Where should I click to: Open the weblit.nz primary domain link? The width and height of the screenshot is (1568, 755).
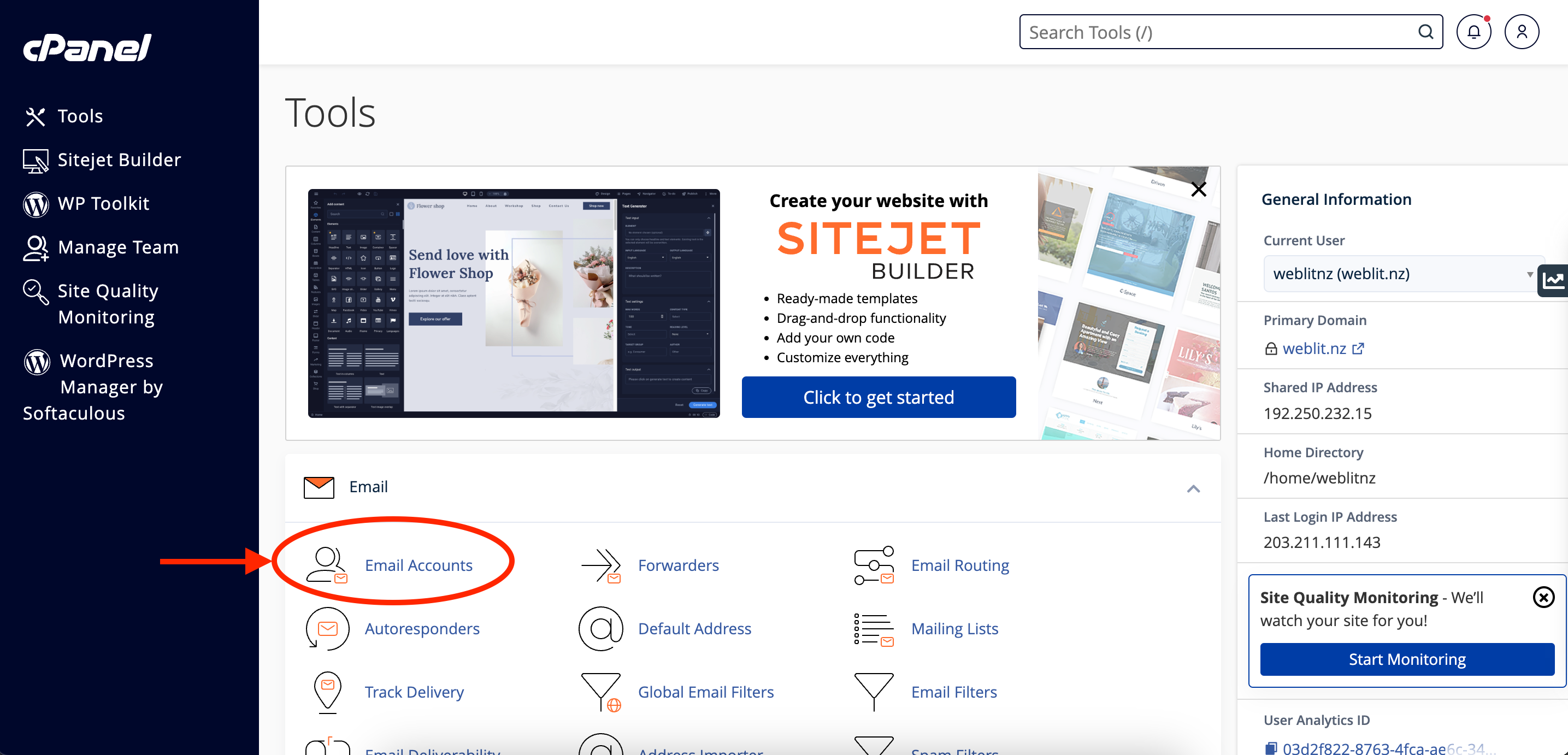[x=1313, y=349]
